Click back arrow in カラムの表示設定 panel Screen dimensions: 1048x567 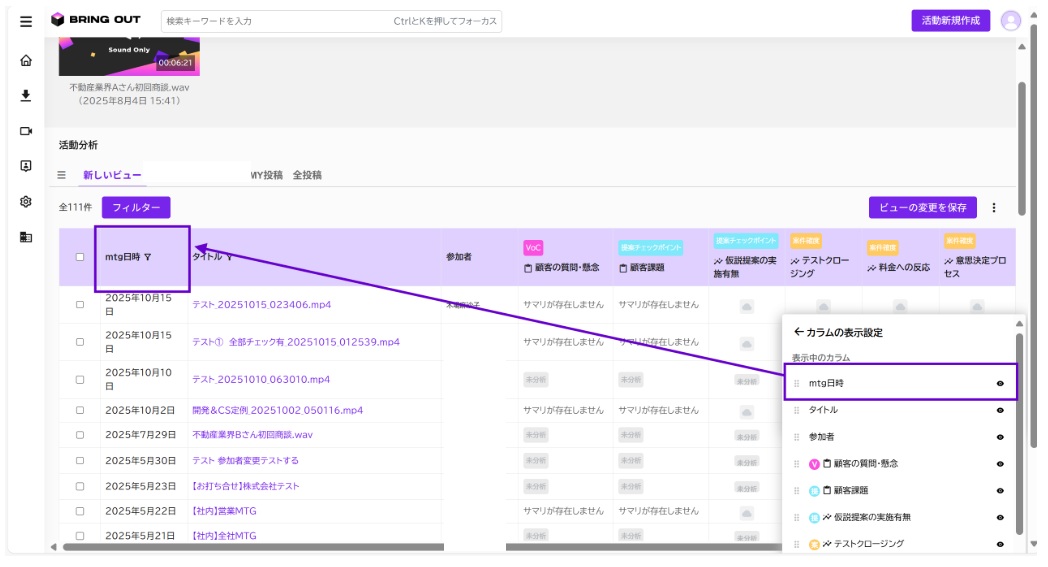pos(798,332)
